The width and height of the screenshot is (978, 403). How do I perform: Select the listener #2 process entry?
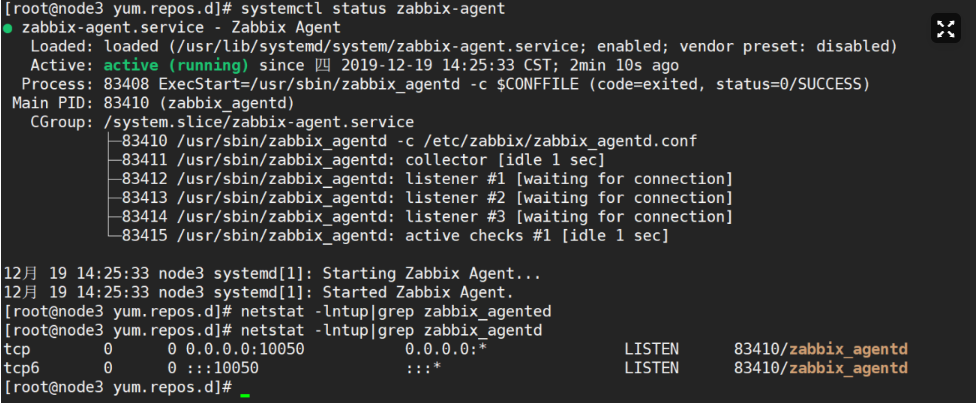[427, 198]
